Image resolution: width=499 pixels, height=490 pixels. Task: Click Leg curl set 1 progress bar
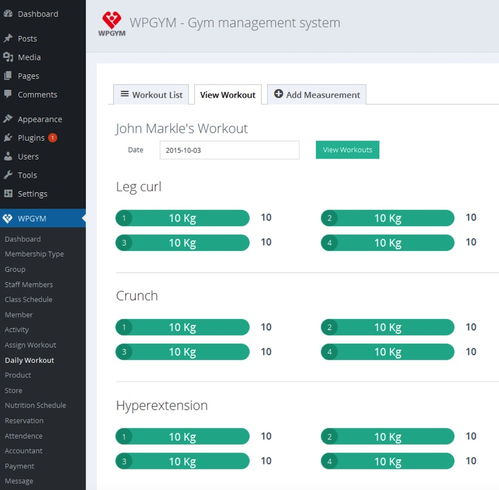182,218
